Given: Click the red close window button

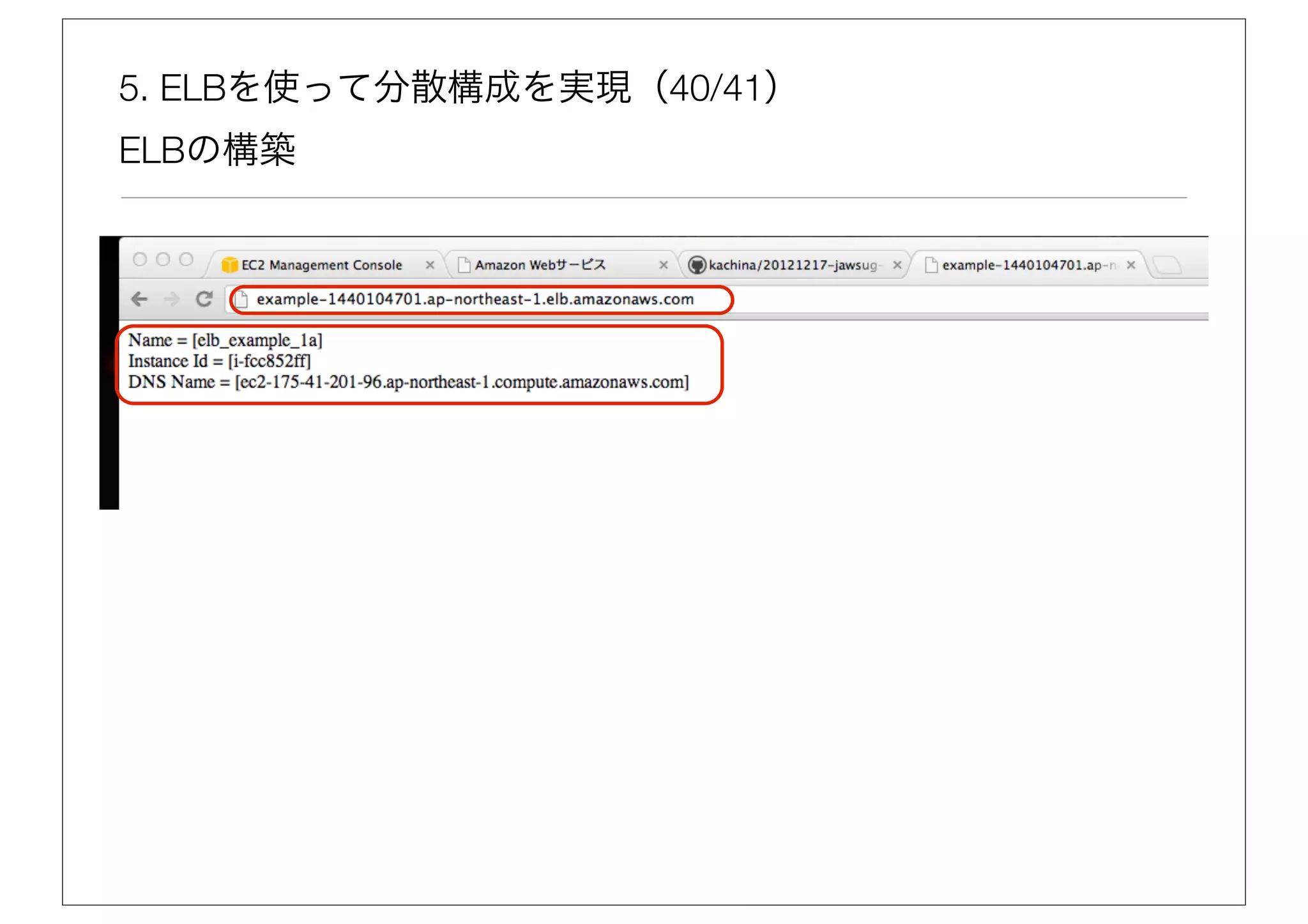Looking at the screenshot, I should pyautogui.click(x=140, y=259).
